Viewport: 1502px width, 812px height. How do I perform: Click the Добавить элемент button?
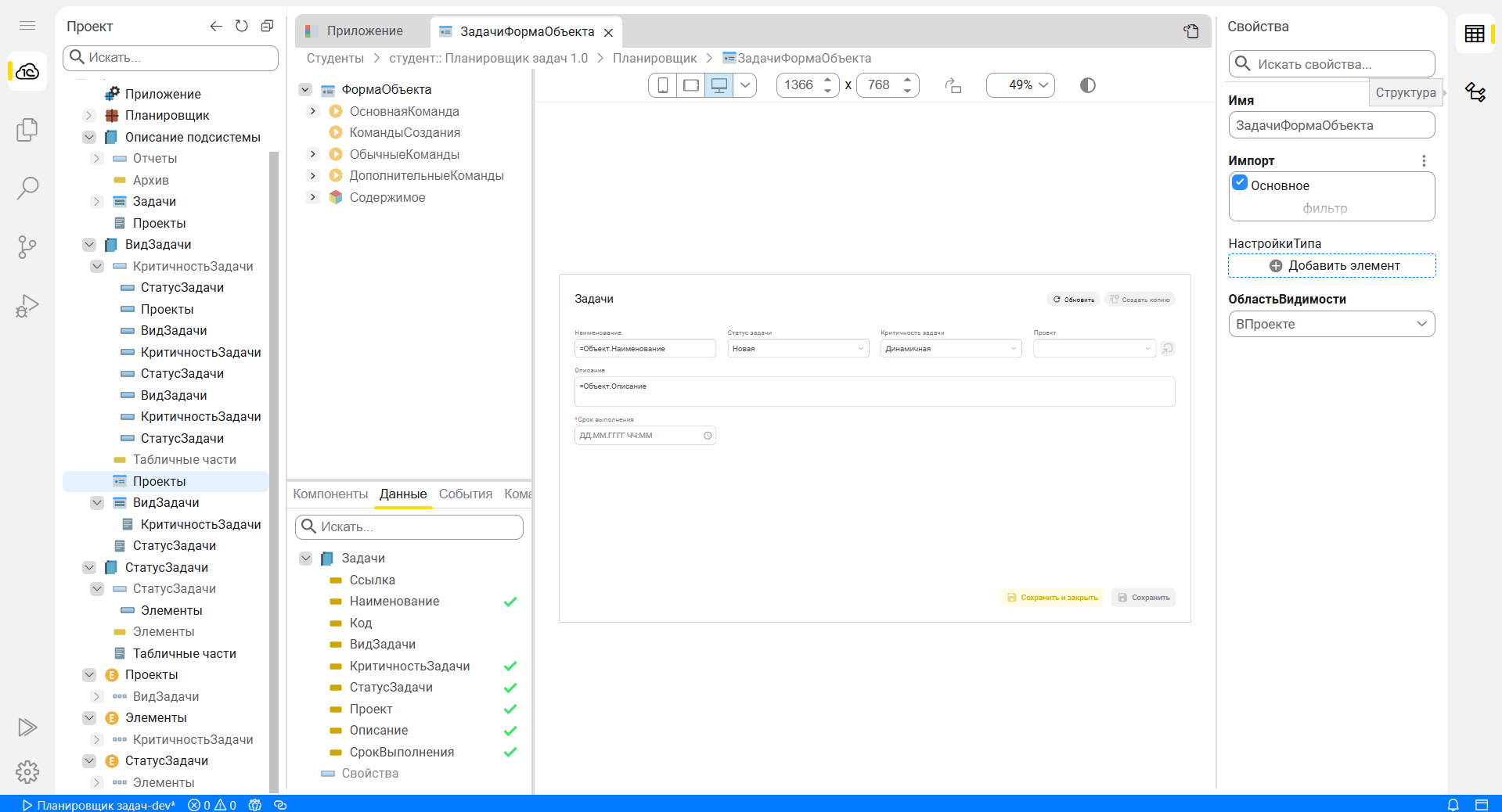tap(1331, 265)
